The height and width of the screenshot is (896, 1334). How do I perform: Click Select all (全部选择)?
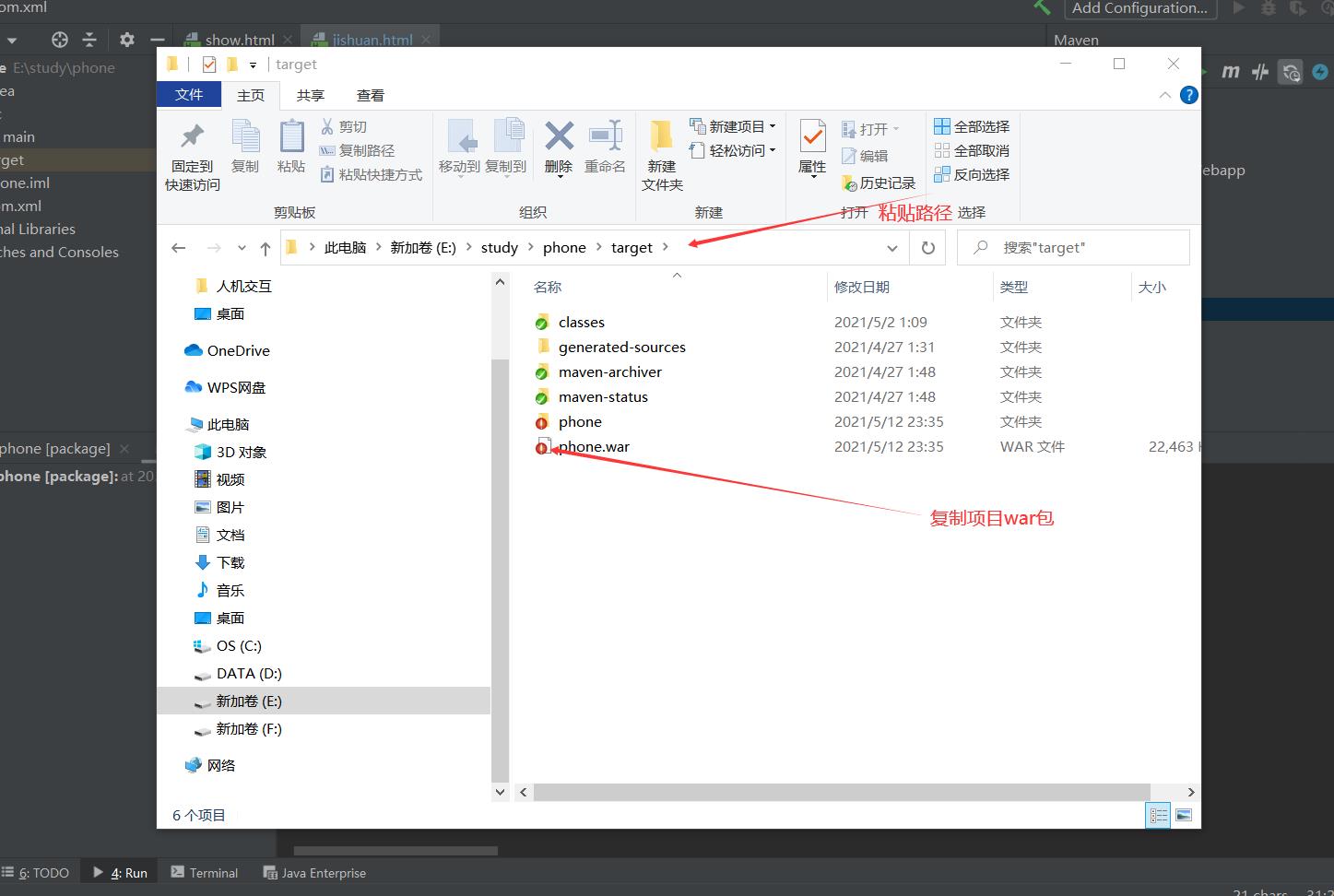tap(972, 126)
